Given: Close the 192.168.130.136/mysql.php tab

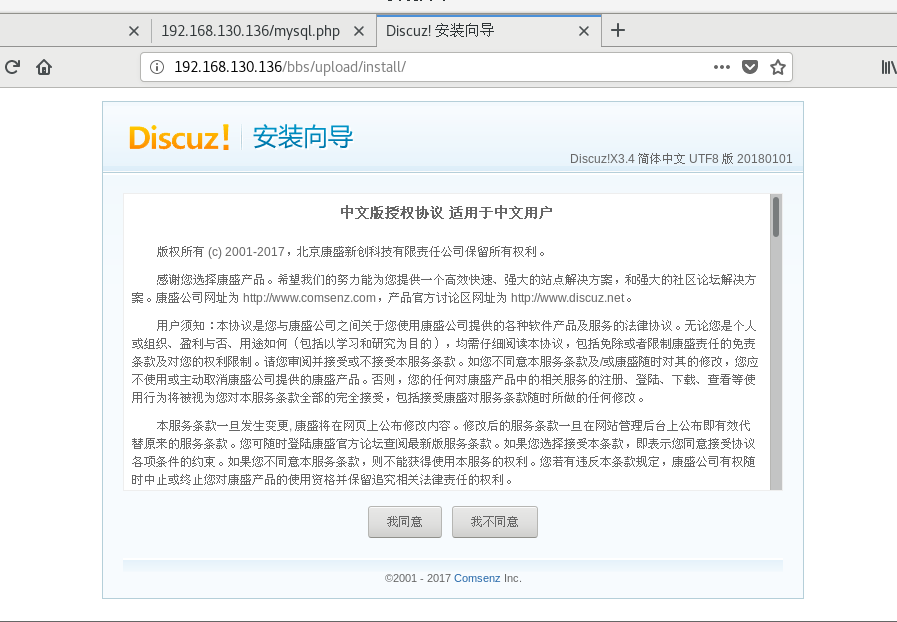Looking at the screenshot, I should [x=359, y=31].
